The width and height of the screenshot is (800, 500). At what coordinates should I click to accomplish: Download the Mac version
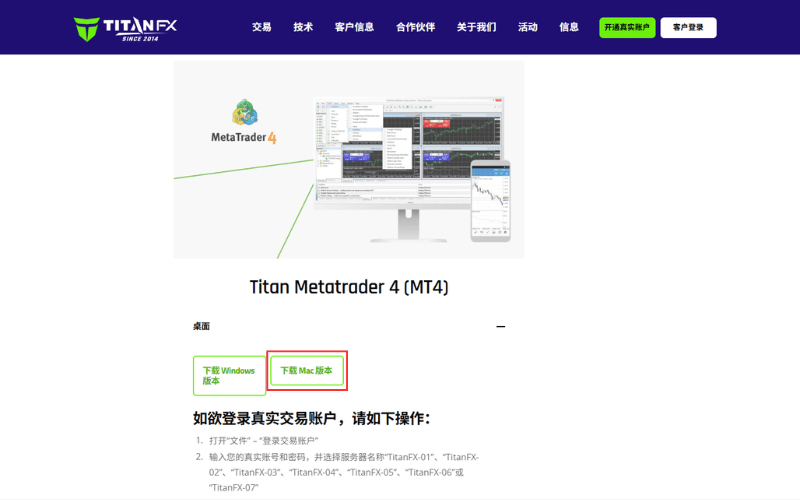306,370
